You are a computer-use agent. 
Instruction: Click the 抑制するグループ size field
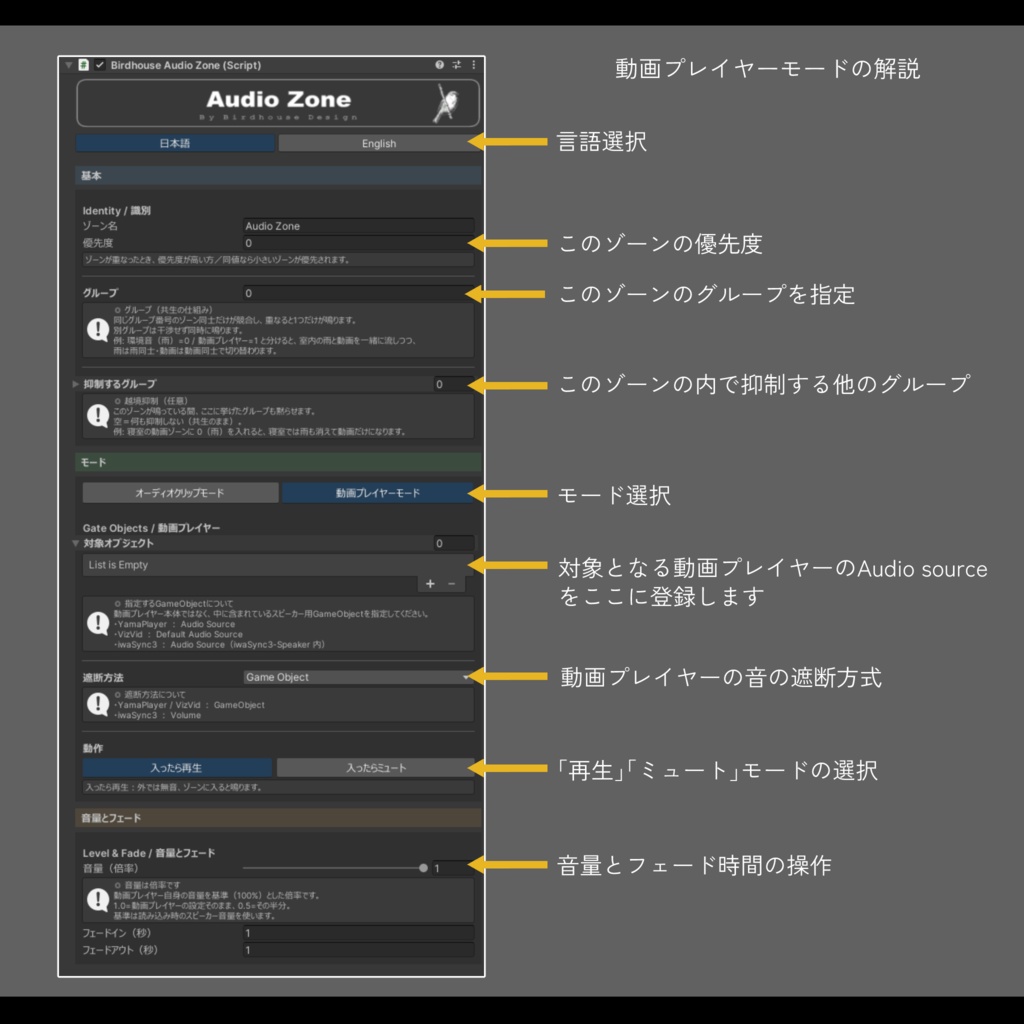(453, 384)
